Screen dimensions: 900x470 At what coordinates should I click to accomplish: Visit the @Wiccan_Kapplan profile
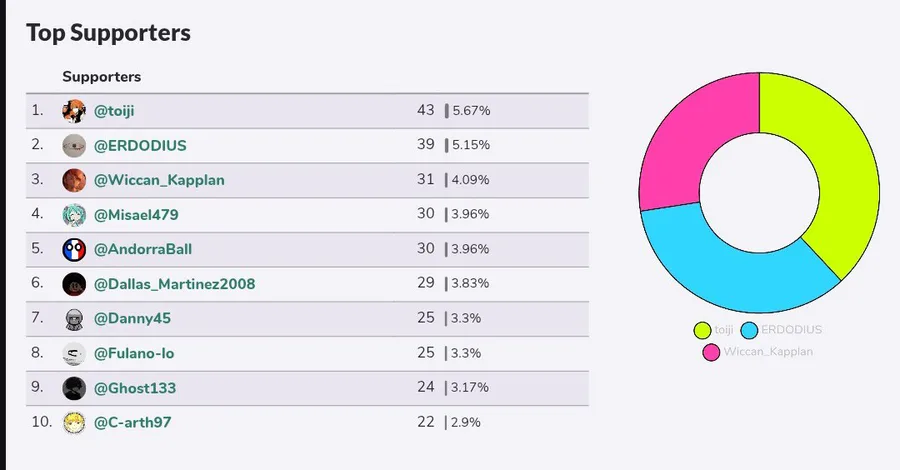point(159,180)
